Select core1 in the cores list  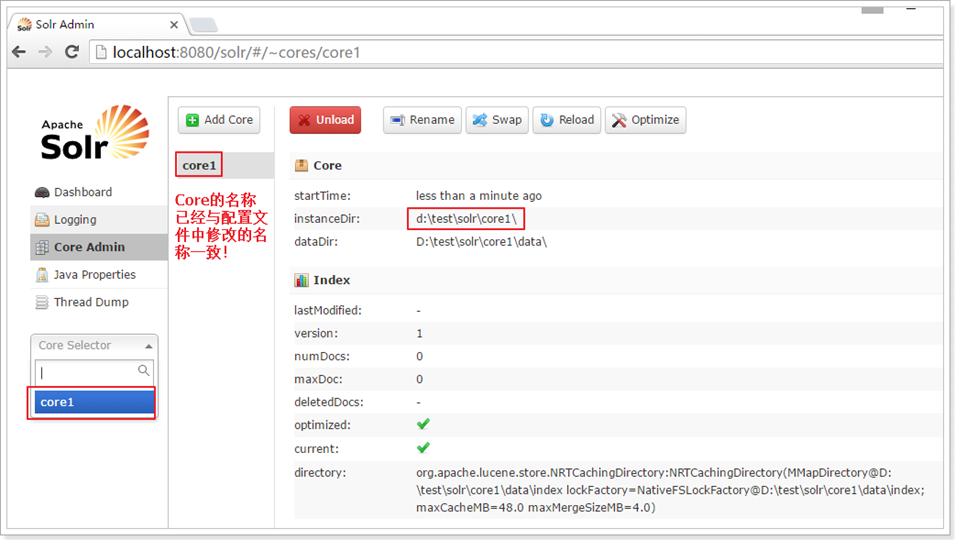click(x=199, y=165)
